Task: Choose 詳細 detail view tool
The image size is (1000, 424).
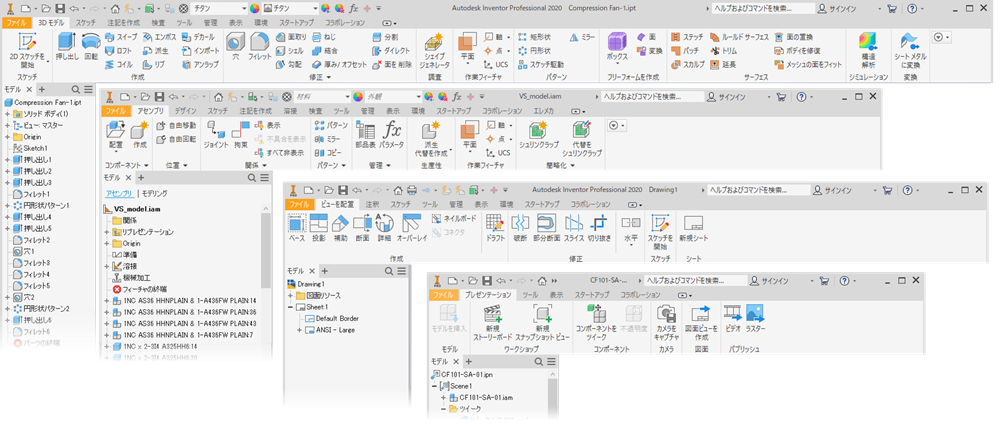Action: 384,228
